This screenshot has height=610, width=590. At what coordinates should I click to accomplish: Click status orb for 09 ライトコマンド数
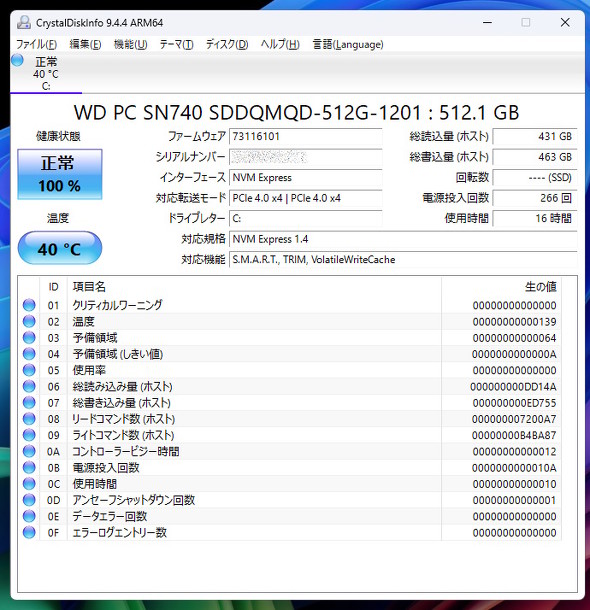[29, 435]
